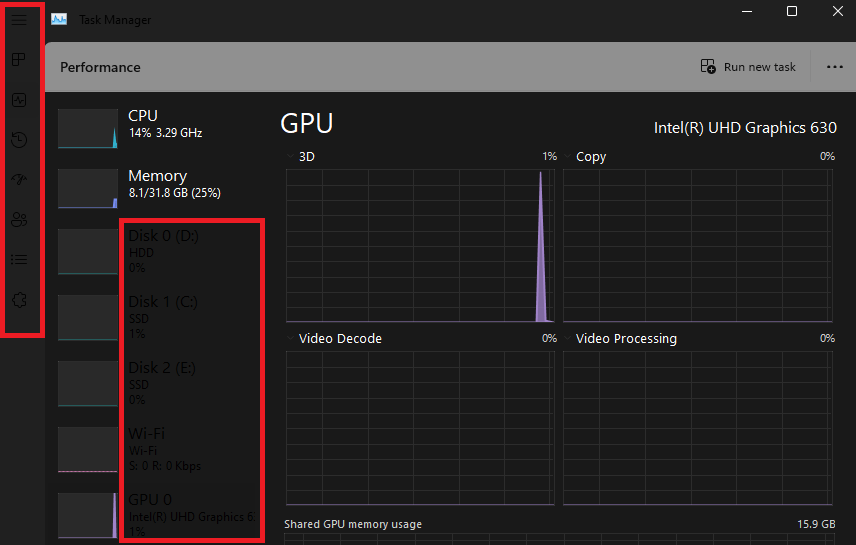Go to the Processes page icon
The image size is (856, 545).
tap(19, 60)
